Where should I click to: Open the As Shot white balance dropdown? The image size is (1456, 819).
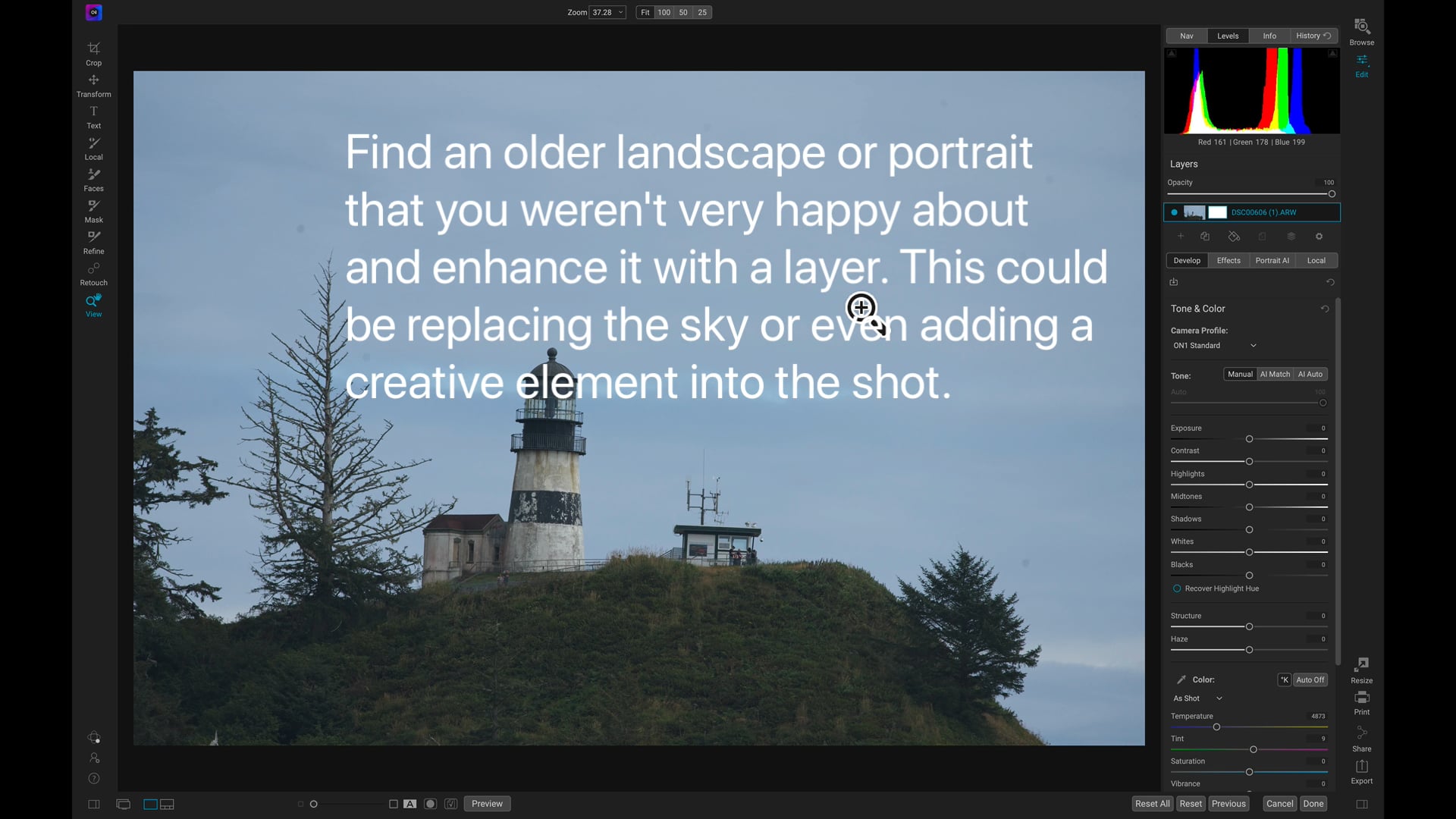click(x=1197, y=698)
